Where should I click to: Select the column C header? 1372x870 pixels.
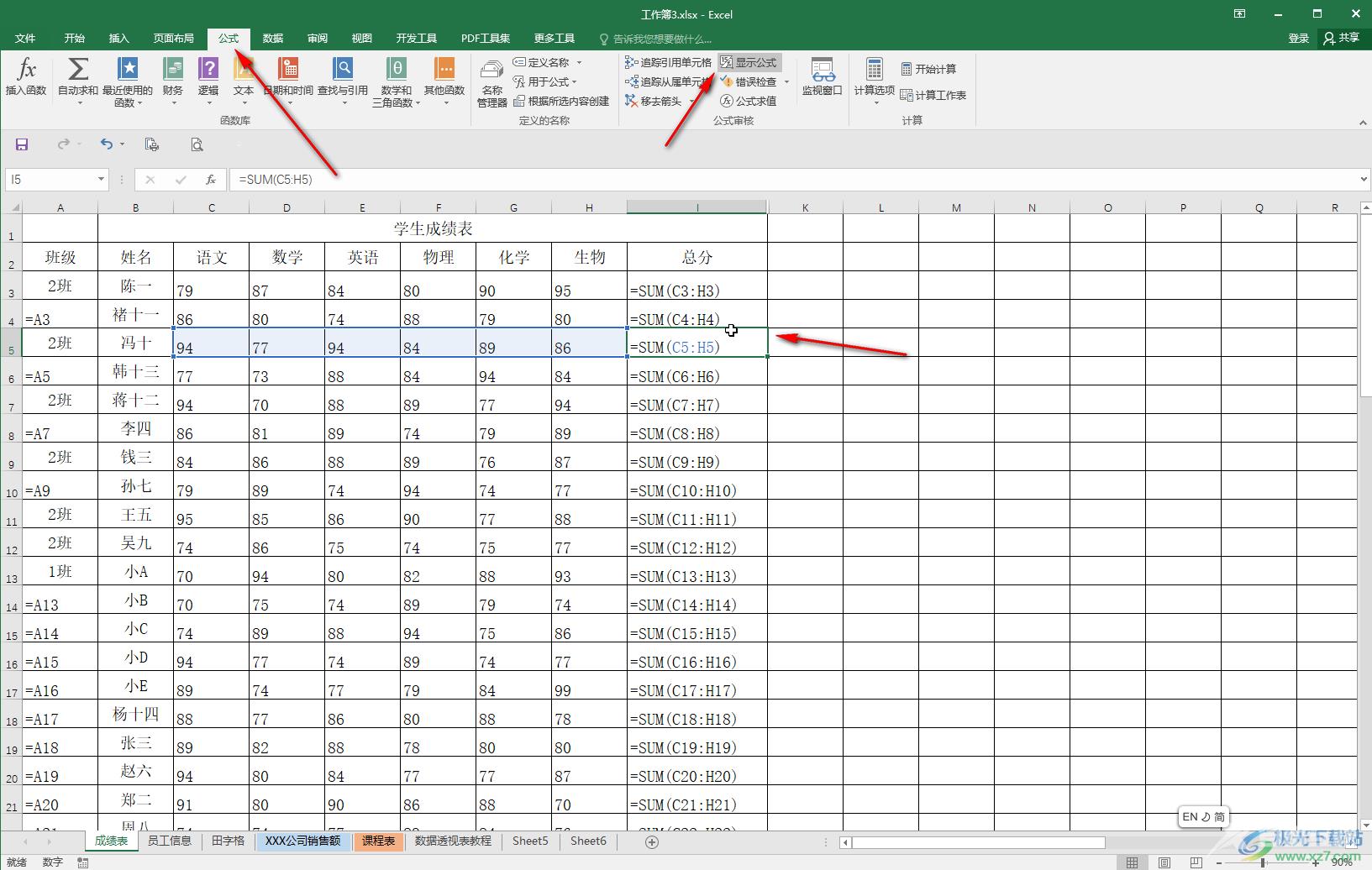point(211,207)
